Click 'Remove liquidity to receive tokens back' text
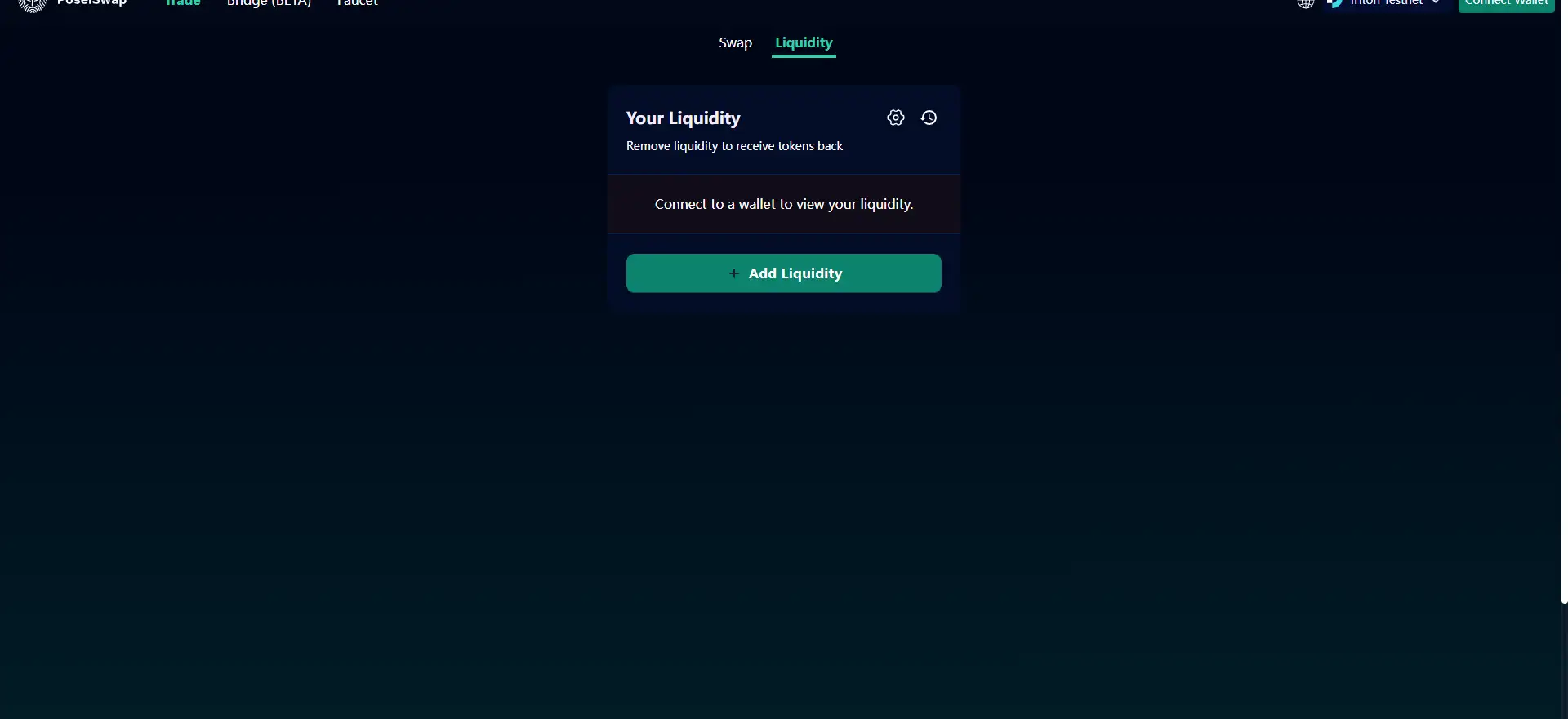This screenshot has width=1568, height=719. tap(734, 146)
